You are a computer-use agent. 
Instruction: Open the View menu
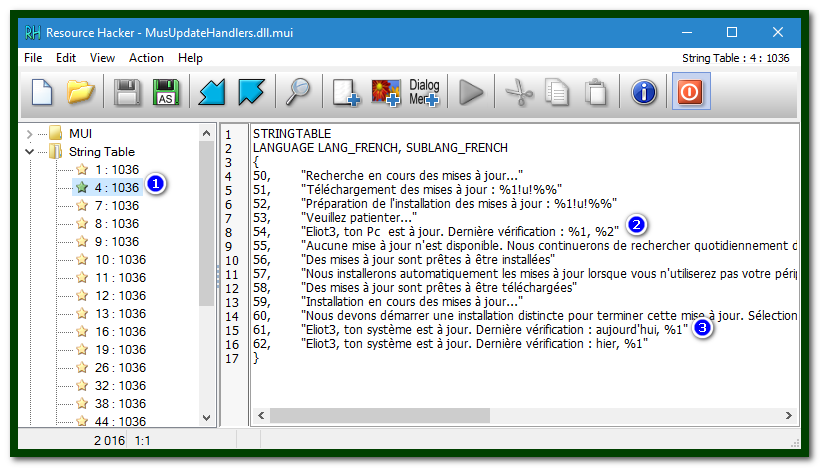(102, 58)
